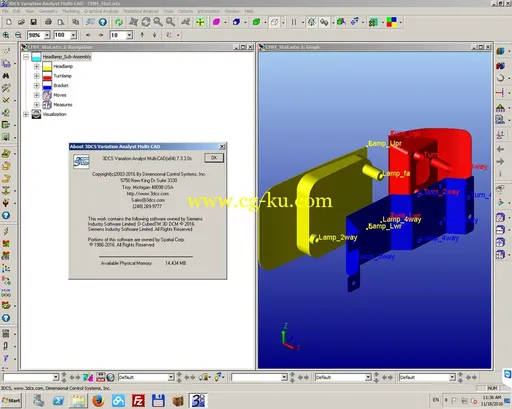This screenshot has width=512, height=409.
Task: Click the Print icon in the toolbar
Action: [48, 22]
